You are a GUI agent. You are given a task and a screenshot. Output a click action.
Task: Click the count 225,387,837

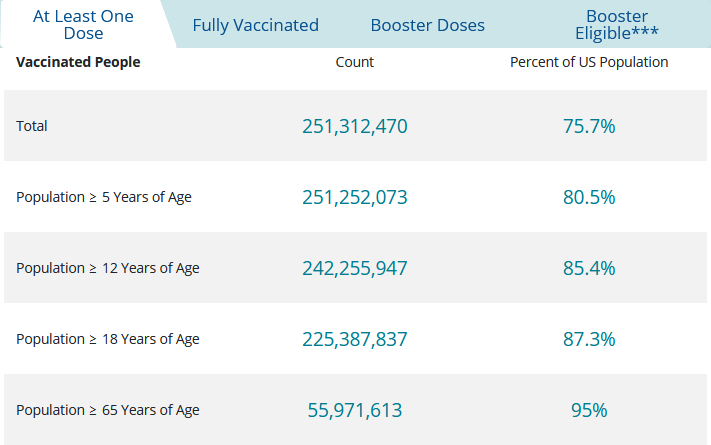(x=355, y=339)
